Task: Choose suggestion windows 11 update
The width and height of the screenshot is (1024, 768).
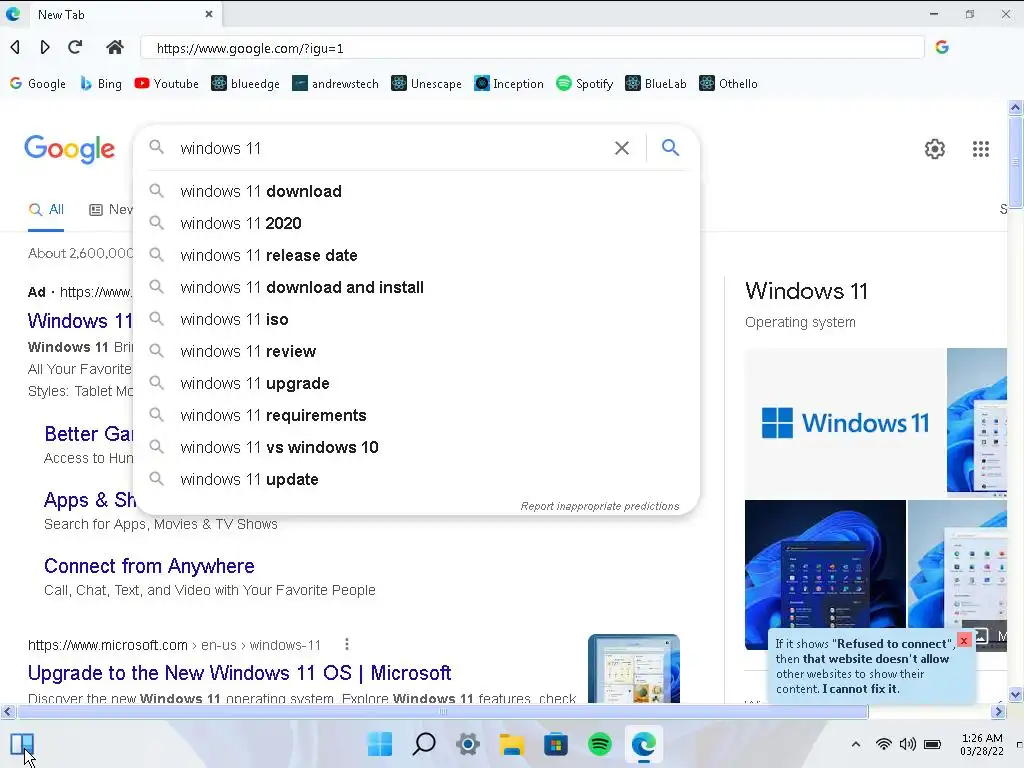Action: click(x=416, y=479)
